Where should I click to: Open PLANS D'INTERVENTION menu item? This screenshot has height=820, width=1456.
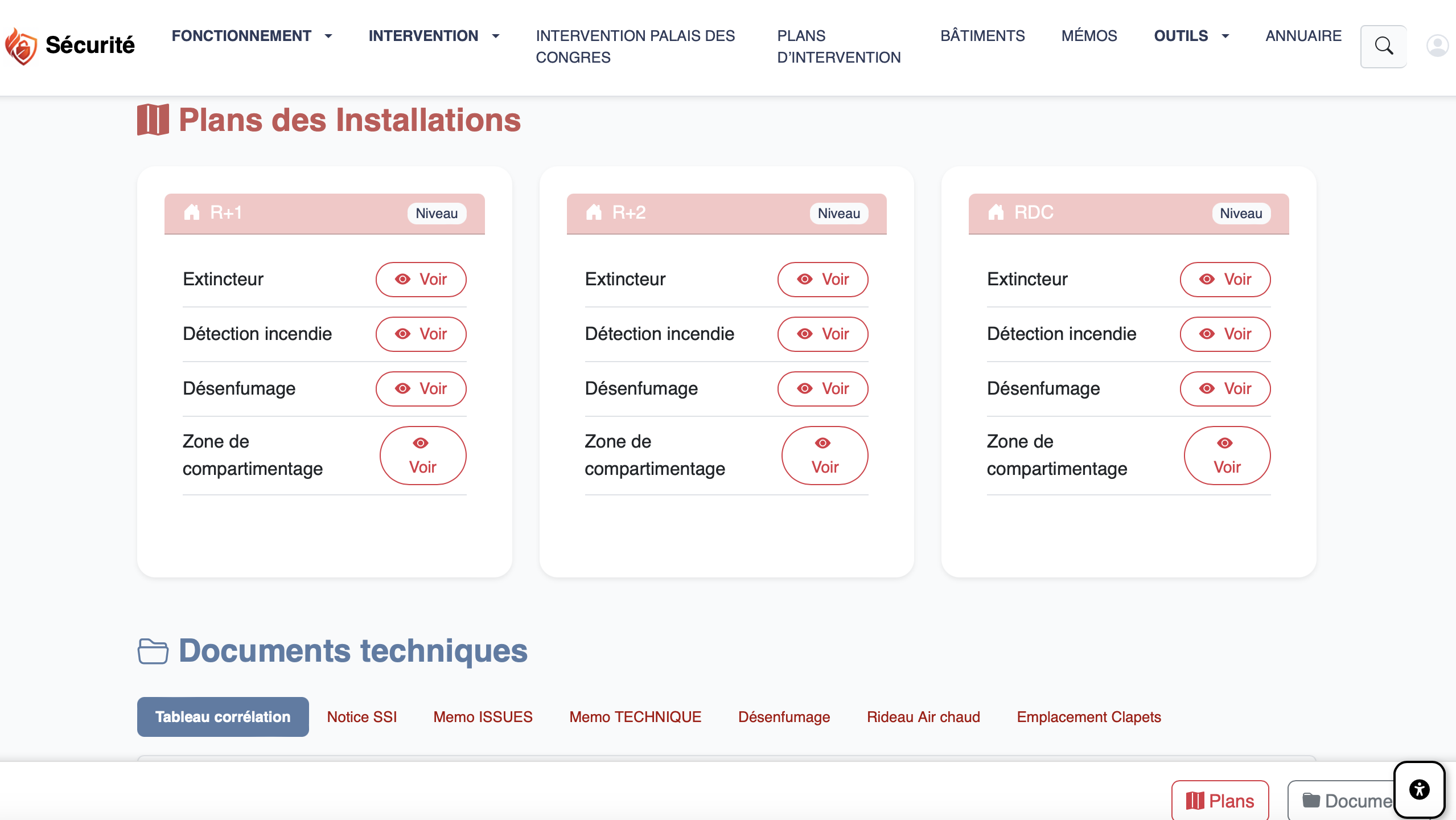coord(839,47)
